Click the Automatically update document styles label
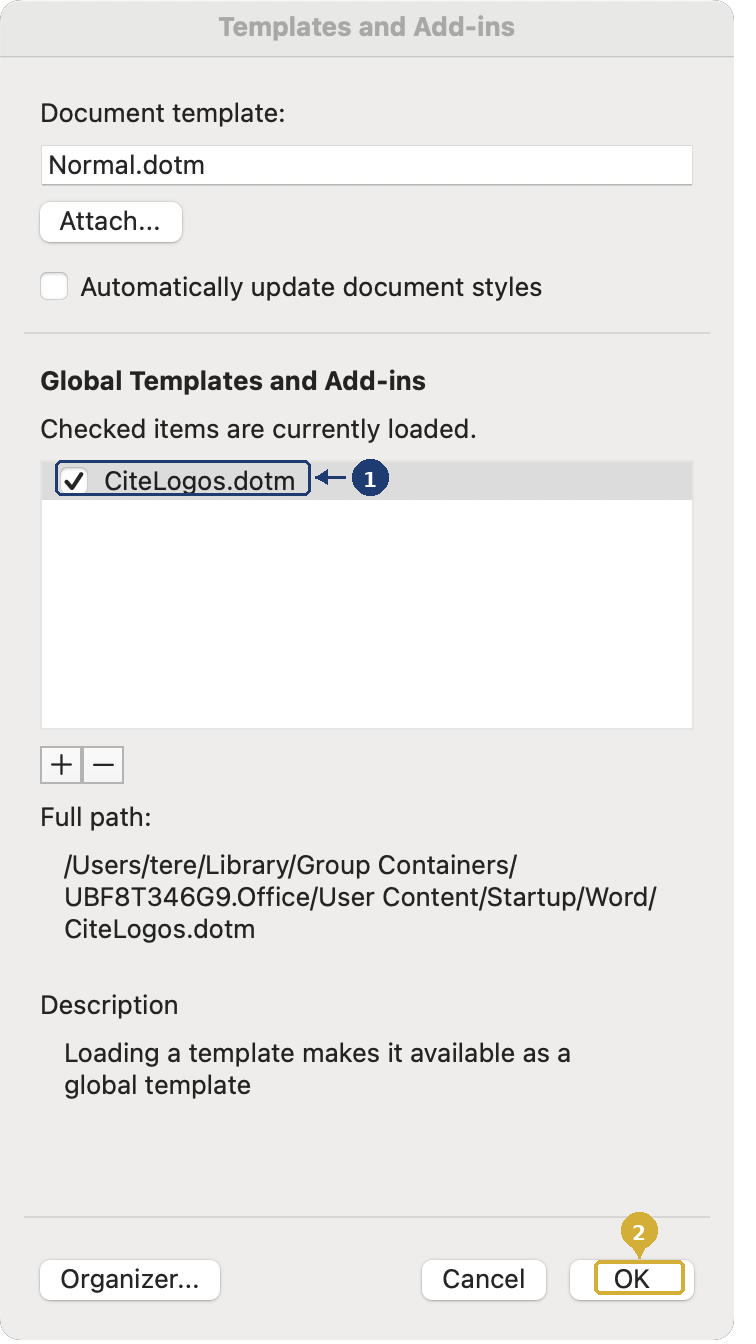 click(311, 288)
